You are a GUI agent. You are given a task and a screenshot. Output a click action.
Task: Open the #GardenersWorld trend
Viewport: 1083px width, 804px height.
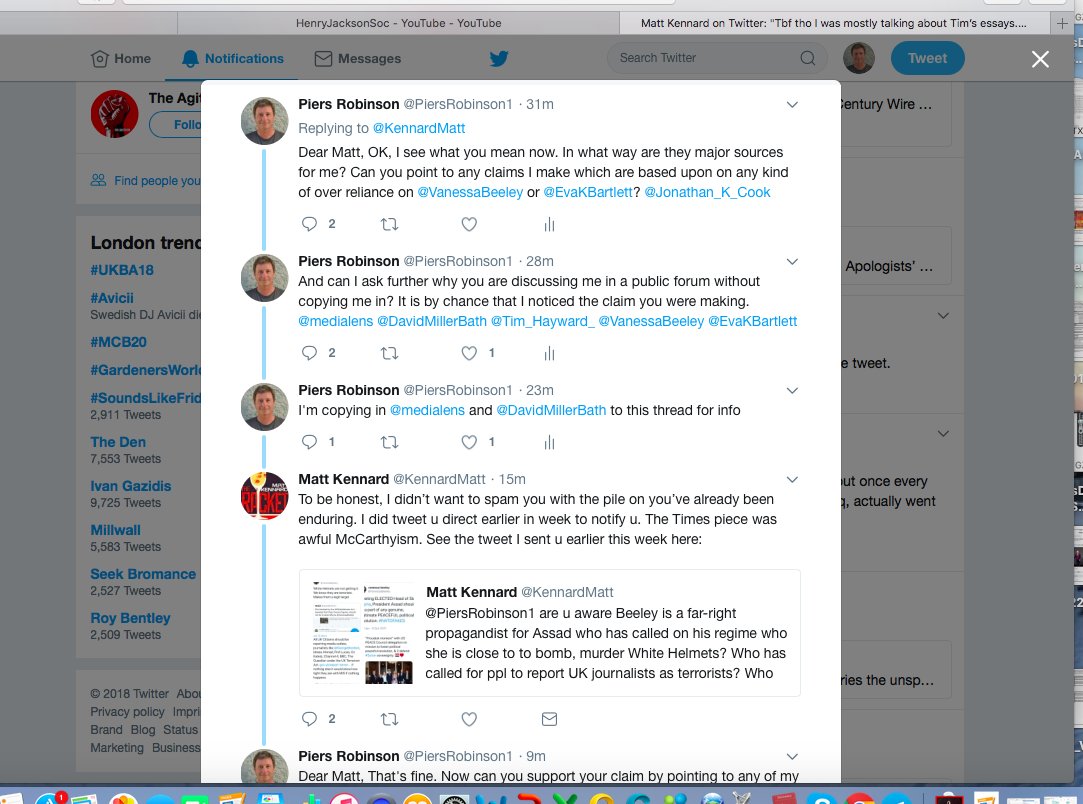pyautogui.click(x=146, y=370)
